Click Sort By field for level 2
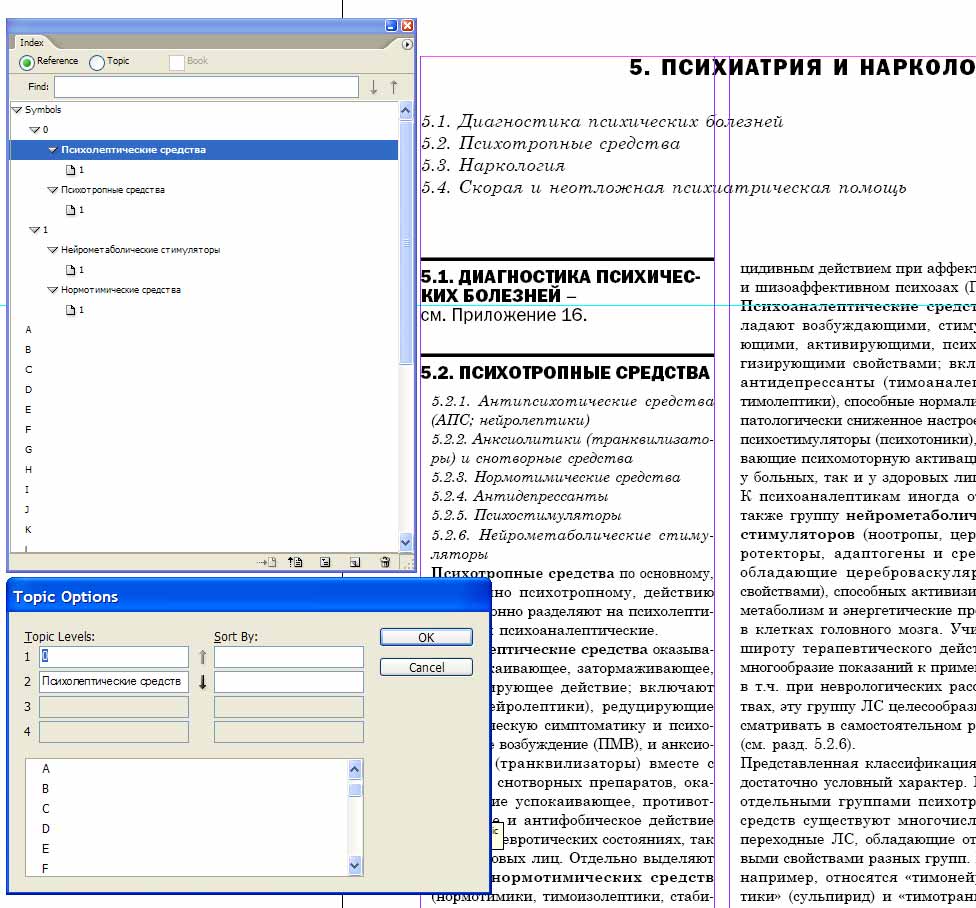 click(289, 681)
